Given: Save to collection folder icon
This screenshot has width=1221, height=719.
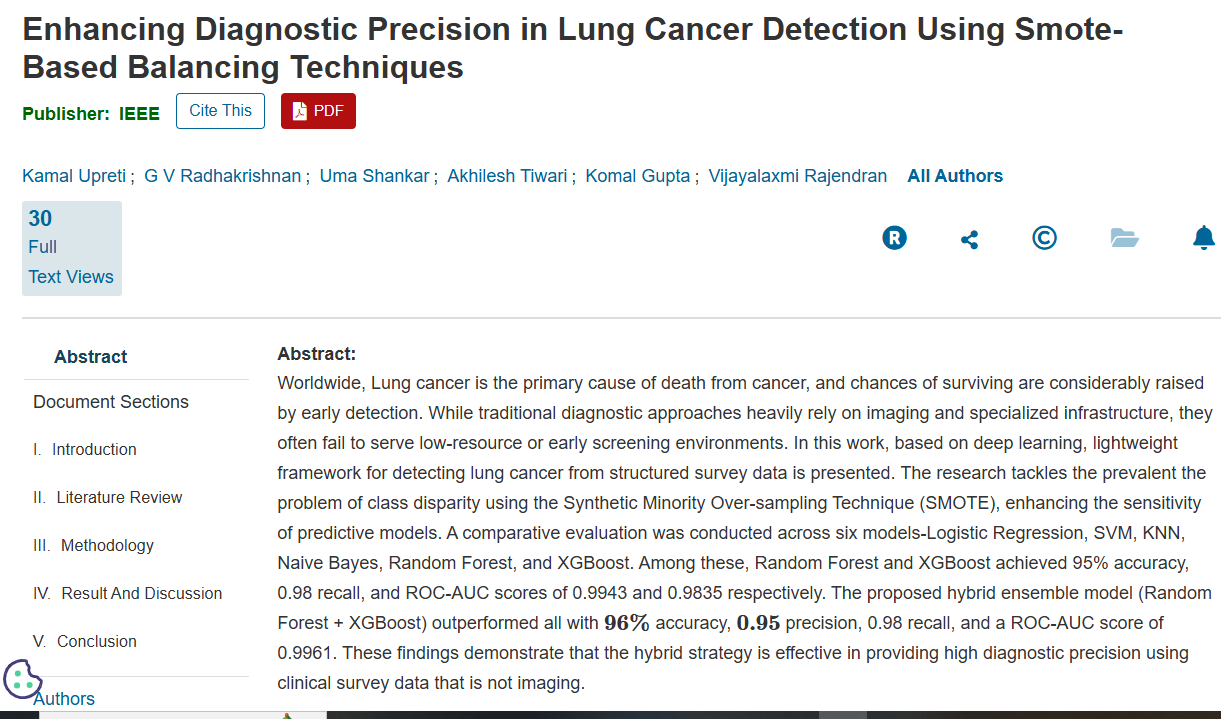Looking at the screenshot, I should [x=1124, y=238].
